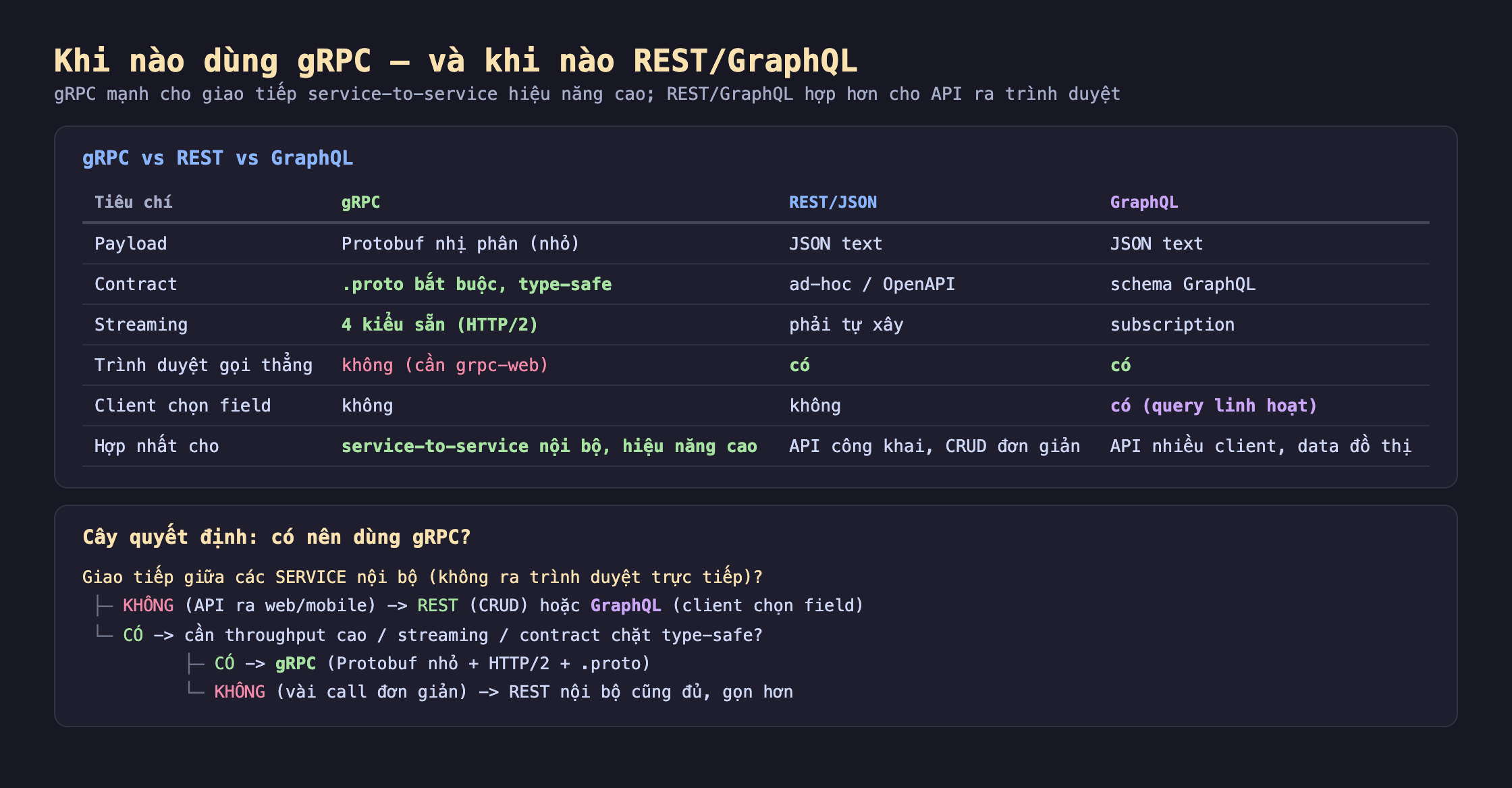
Task: Click 'Cây quyết định: có nên dùng gRPC?' heading
Action: coord(276,537)
